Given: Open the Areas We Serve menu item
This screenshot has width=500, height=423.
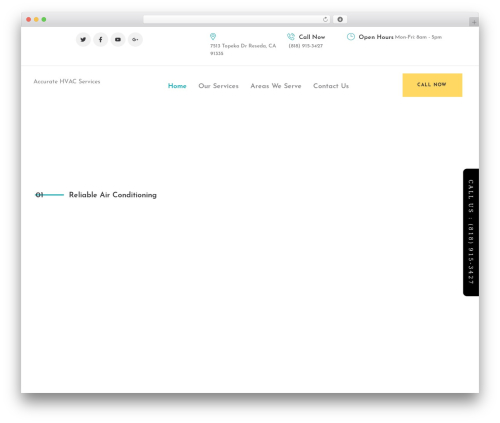Looking at the screenshot, I should coord(276,86).
